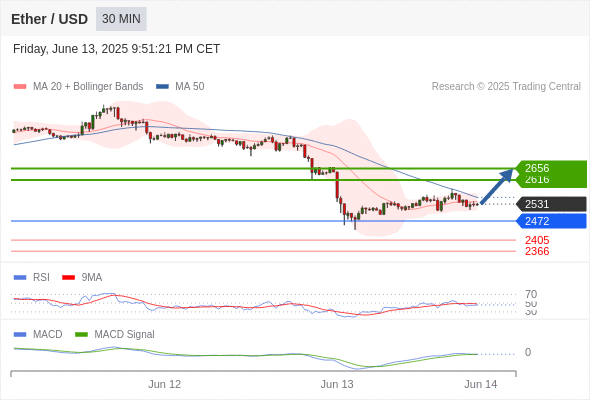
Task: Click the red 2366 support level label
Action: 537,251
